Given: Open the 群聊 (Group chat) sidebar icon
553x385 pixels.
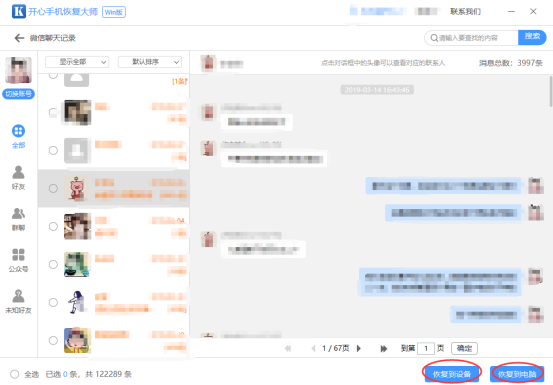Looking at the screenshot, I should (x=18, y=214).
